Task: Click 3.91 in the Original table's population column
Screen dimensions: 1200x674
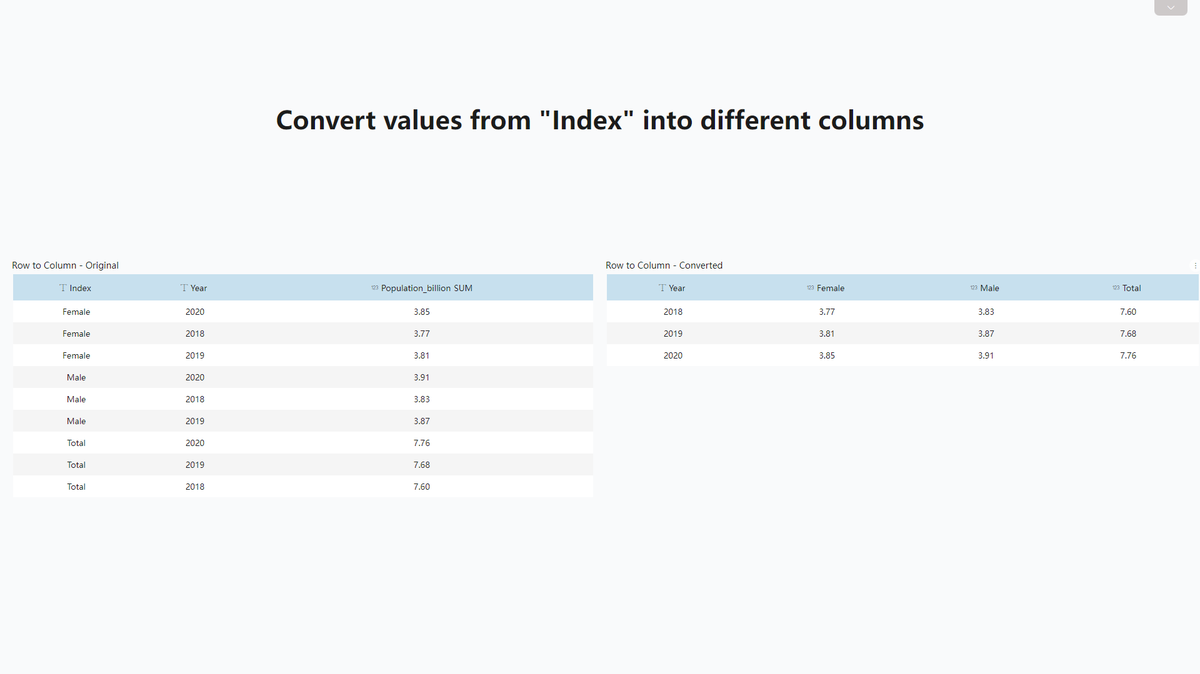Action: click(422, 378)
